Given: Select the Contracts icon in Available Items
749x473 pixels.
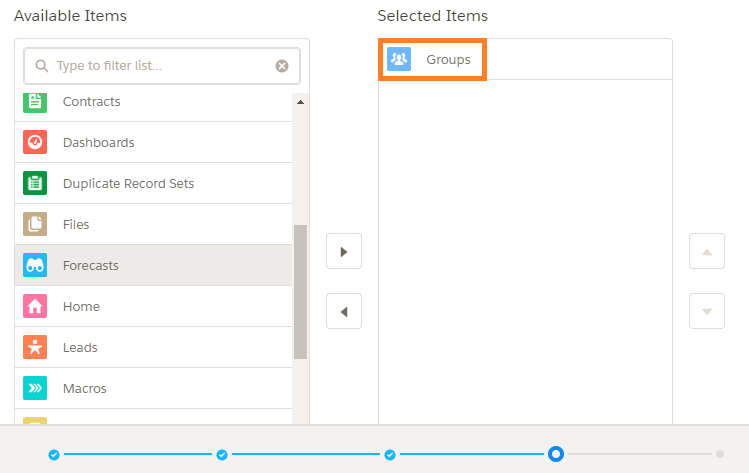Looking at the screenshot, I should 35,102.
